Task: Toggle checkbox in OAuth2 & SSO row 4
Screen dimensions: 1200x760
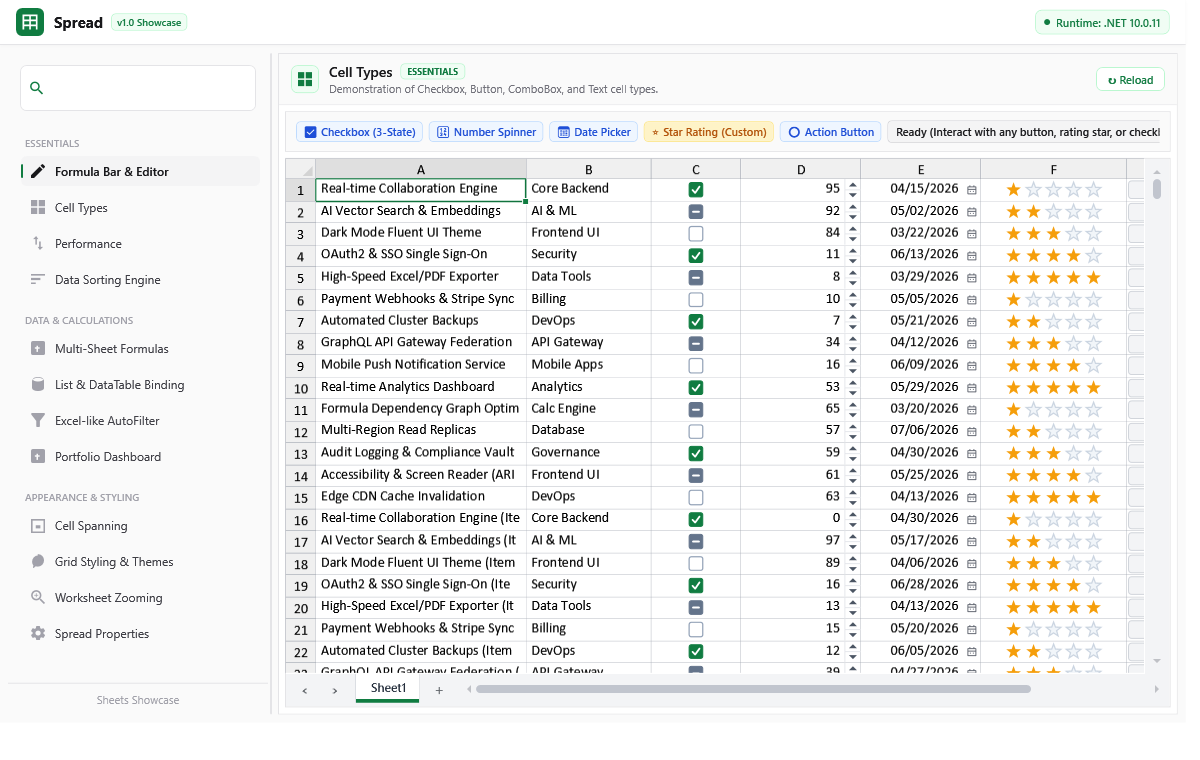Action: tap(696, 255)
